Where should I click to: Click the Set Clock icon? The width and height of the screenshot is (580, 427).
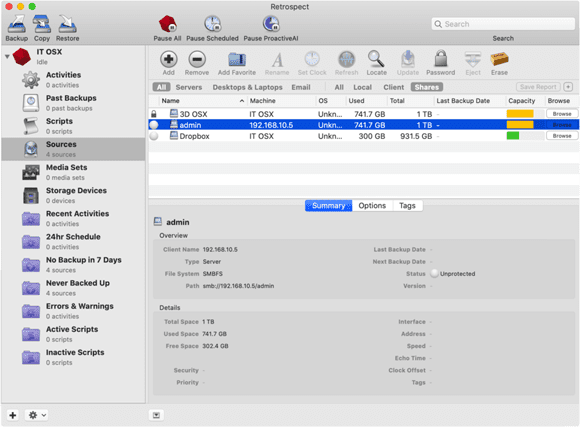click(x=312, y=59)
